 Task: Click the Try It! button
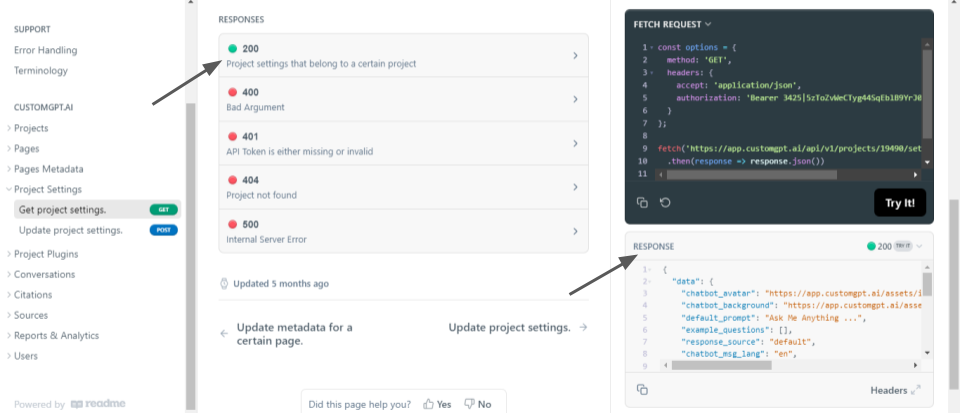click(x=899, y=203)
